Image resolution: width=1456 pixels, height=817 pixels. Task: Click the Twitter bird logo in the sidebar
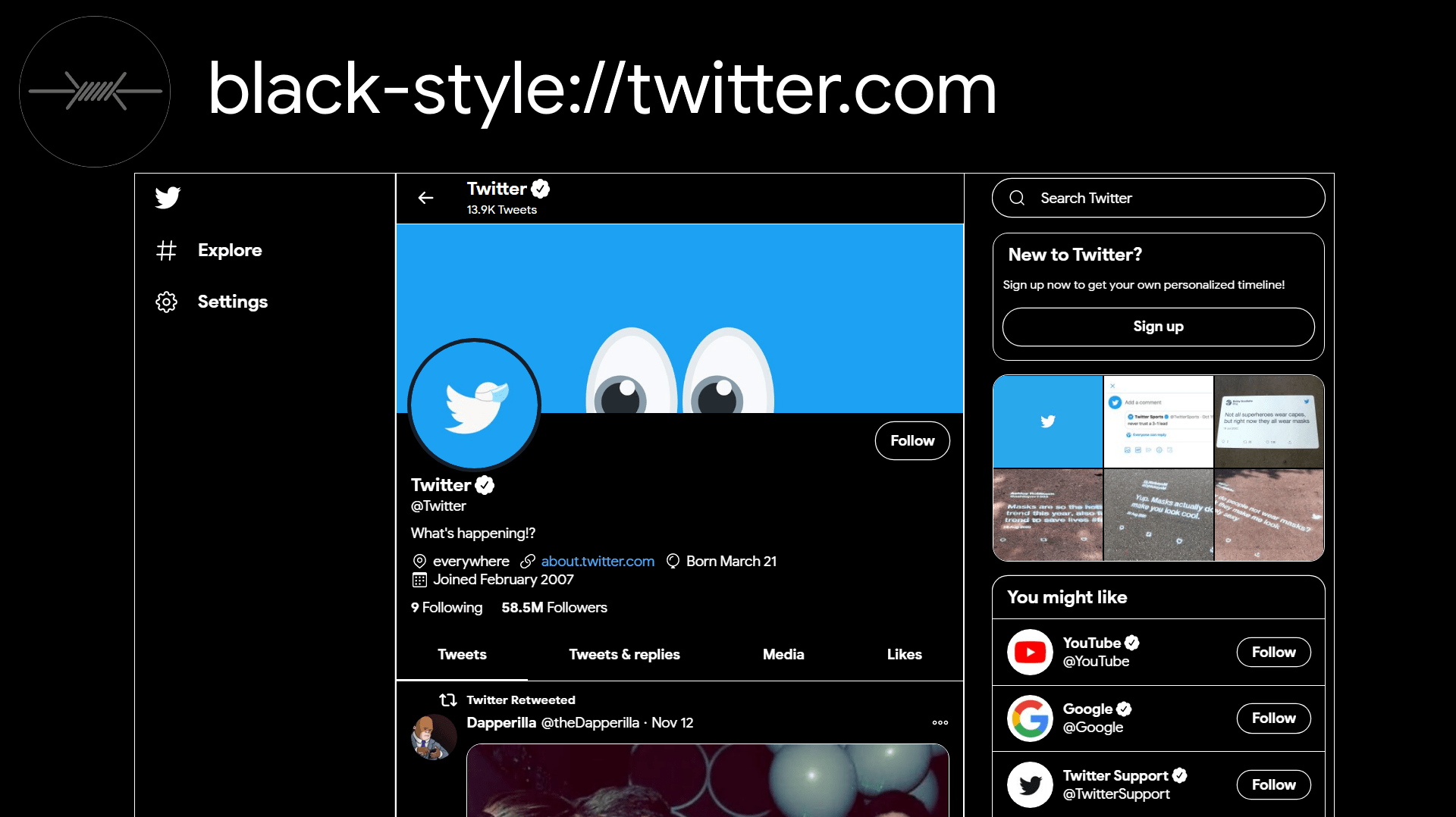point(167,198)
